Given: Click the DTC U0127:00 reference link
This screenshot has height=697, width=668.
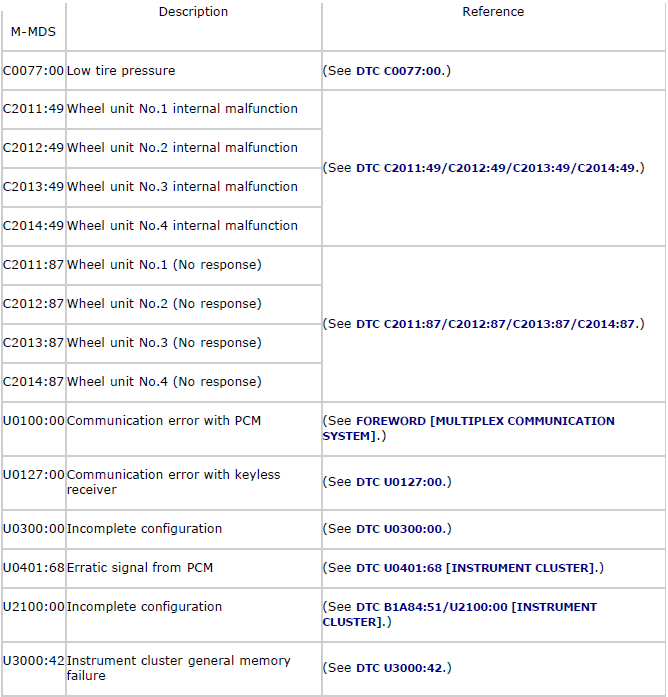Looking at the screenshot, I should (x=399, y=482).
